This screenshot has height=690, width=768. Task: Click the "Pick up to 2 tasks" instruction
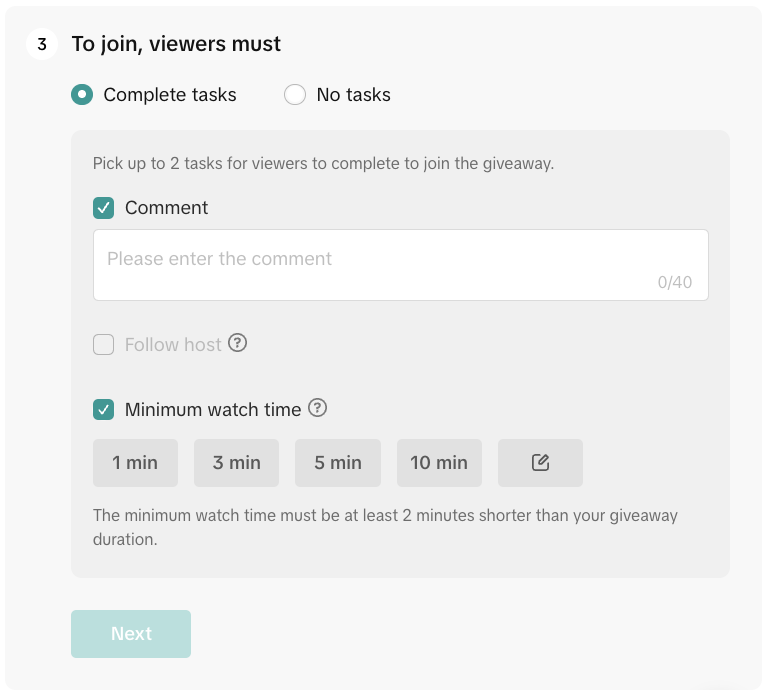pyautogui.click(x=323, y=163)
